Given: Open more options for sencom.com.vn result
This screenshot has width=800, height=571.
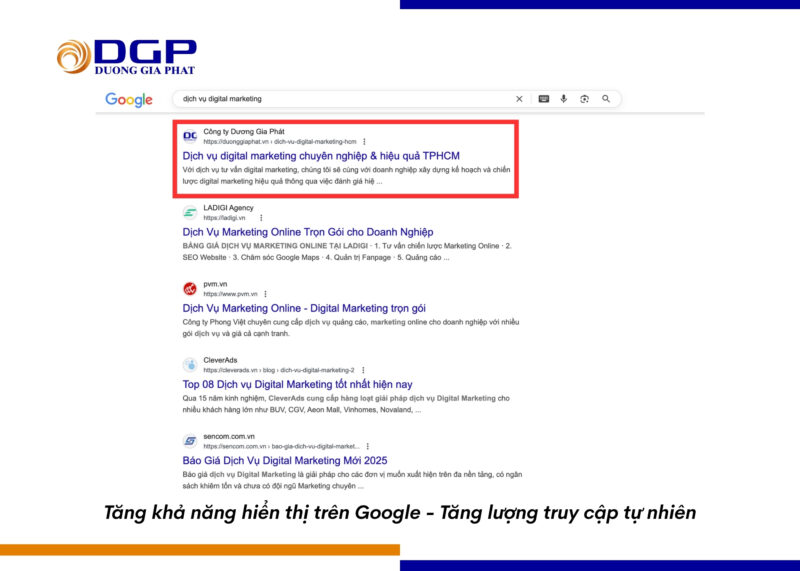Looking at the screenshot, I should point(367,446).
